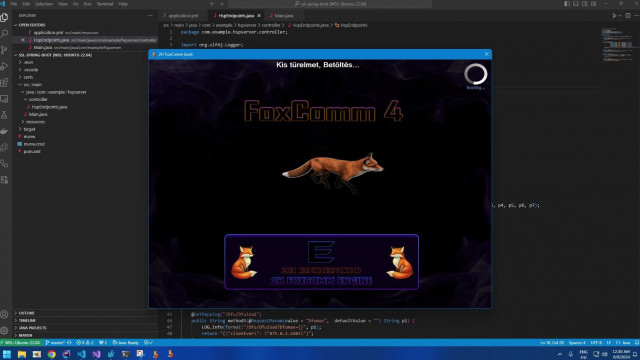
Task: Expand the target folder in explorer
Action: click(x=29, y=129)
